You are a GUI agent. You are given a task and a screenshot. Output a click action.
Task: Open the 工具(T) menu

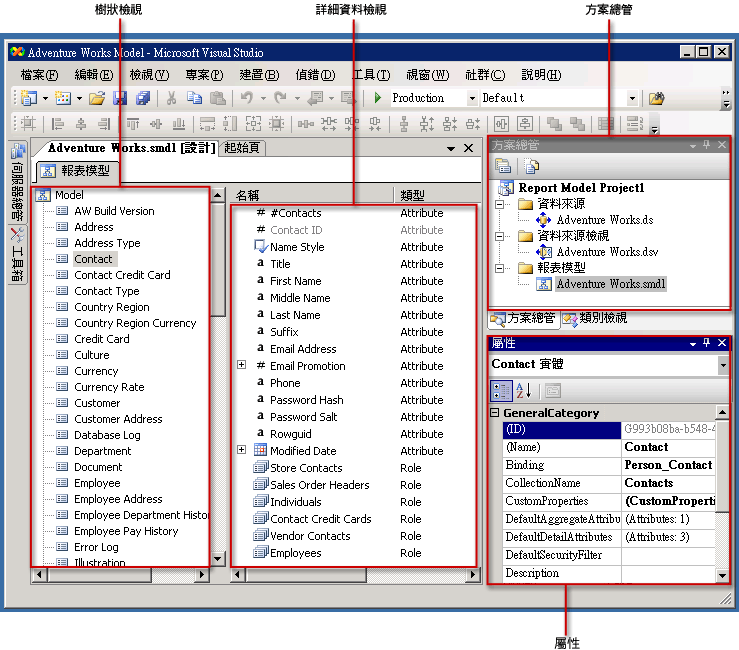tap(371, 74)
